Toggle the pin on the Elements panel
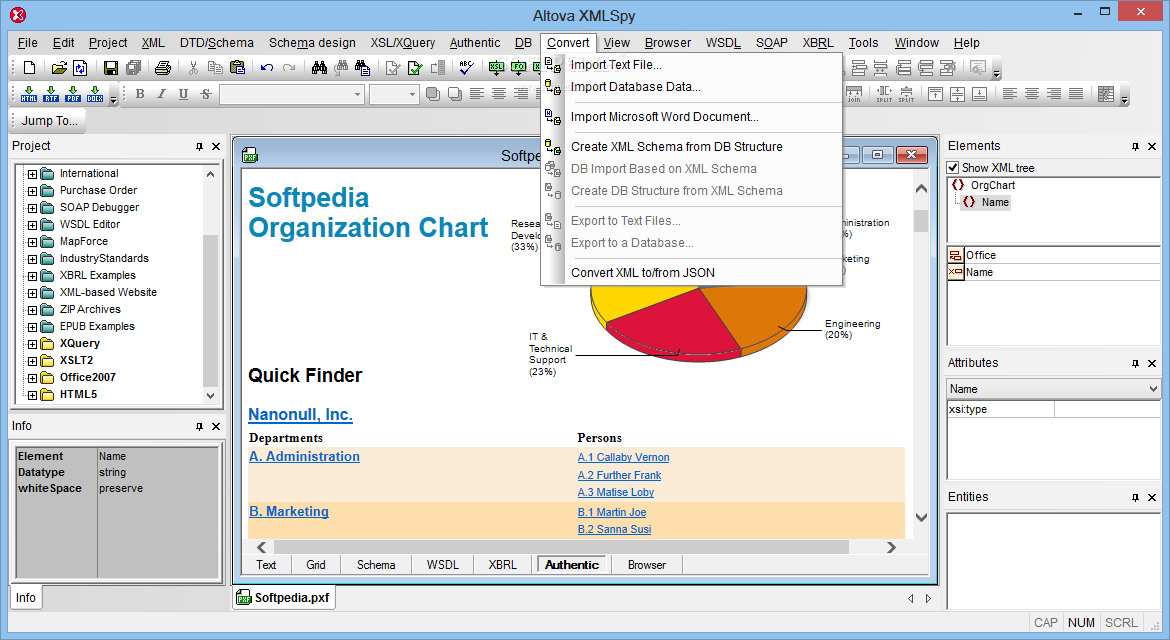This screenshot has width=1170, height=640. point(1136,147)
